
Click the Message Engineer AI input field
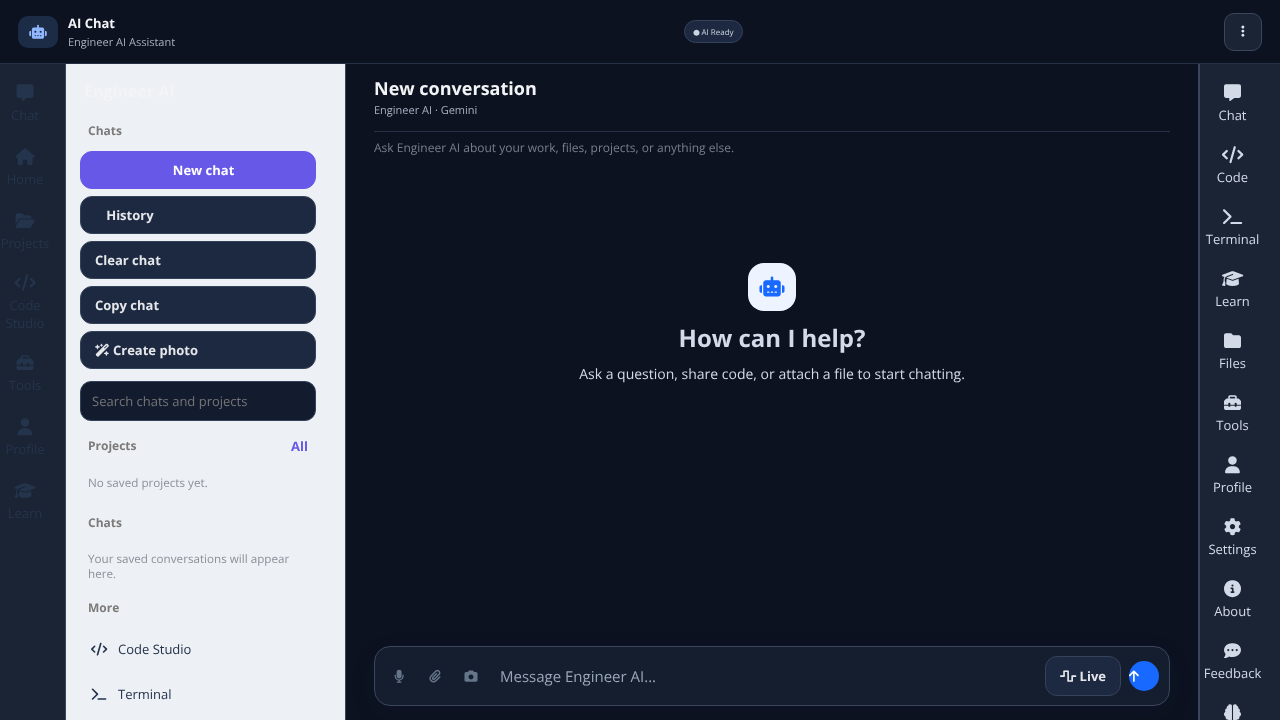click(766, 677)
